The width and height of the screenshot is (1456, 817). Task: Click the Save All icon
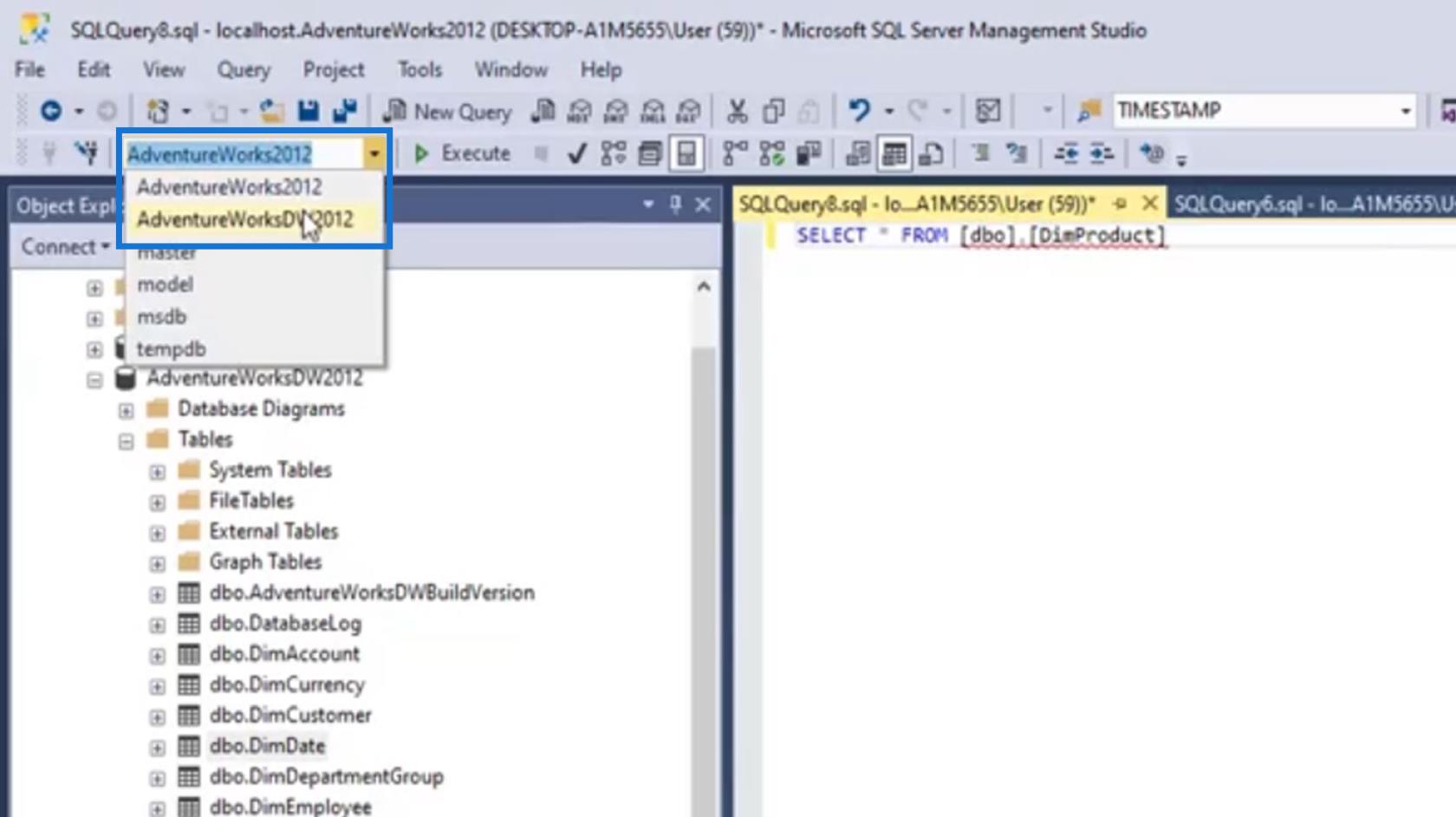point(345,111)
